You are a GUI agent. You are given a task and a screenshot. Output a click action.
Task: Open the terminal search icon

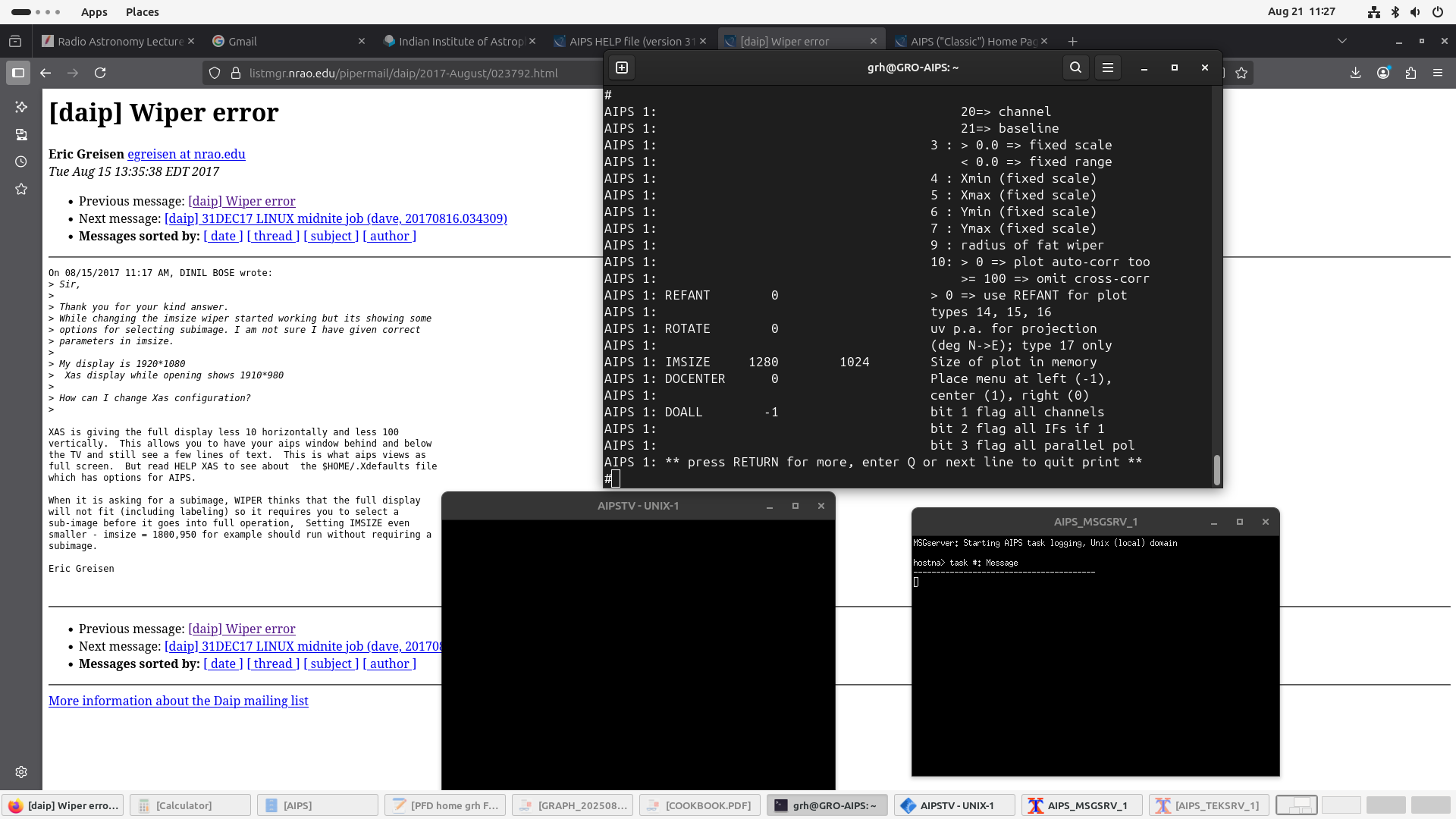(1075, 67)
